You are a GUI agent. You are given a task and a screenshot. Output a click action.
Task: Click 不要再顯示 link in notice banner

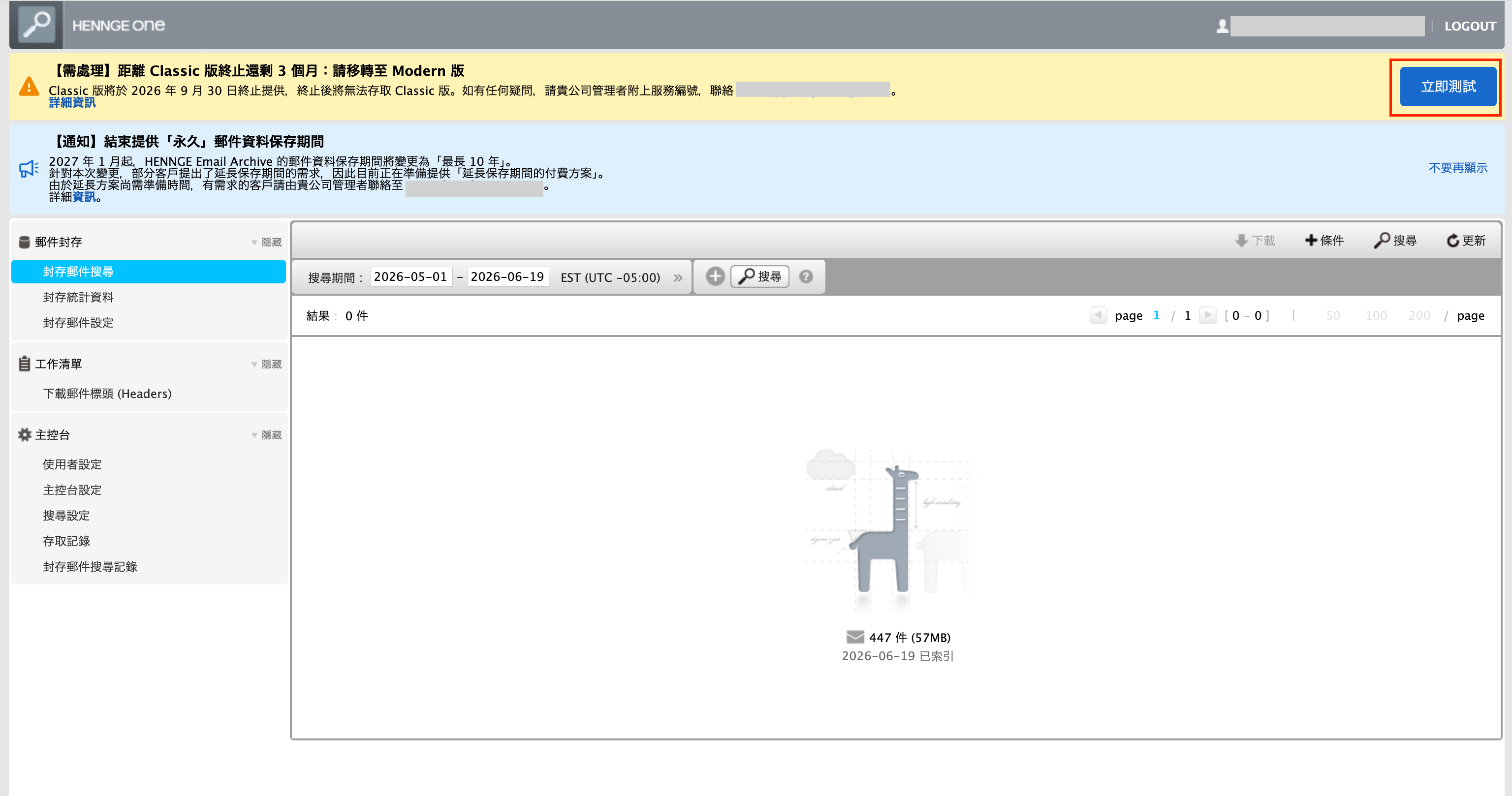(1457, 168)
